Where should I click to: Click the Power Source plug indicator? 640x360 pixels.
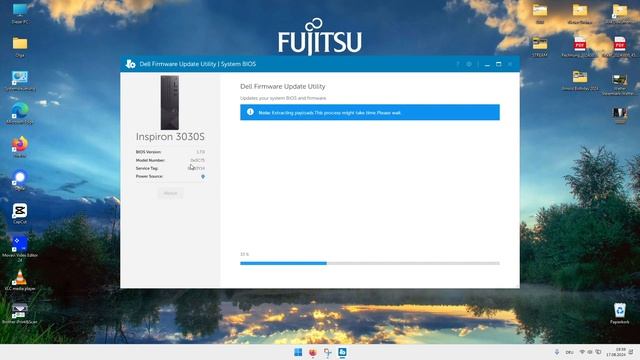point(203,176)
